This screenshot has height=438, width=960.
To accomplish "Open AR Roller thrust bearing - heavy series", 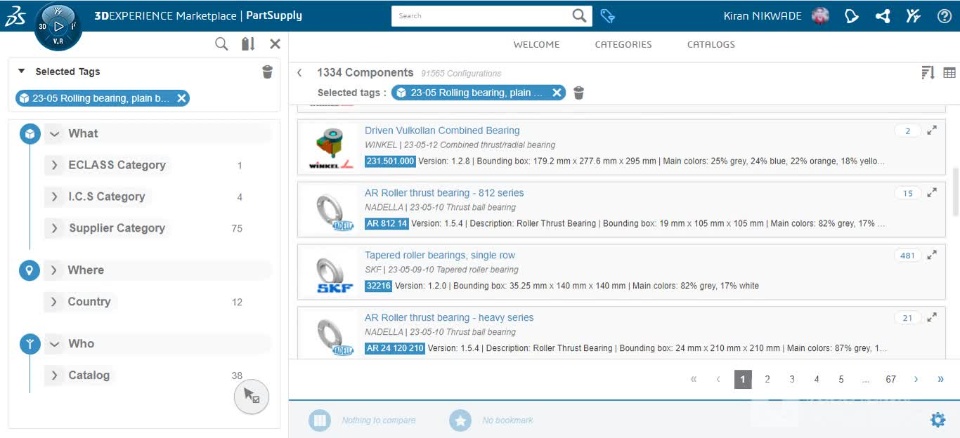I will [x=449, y=318].
